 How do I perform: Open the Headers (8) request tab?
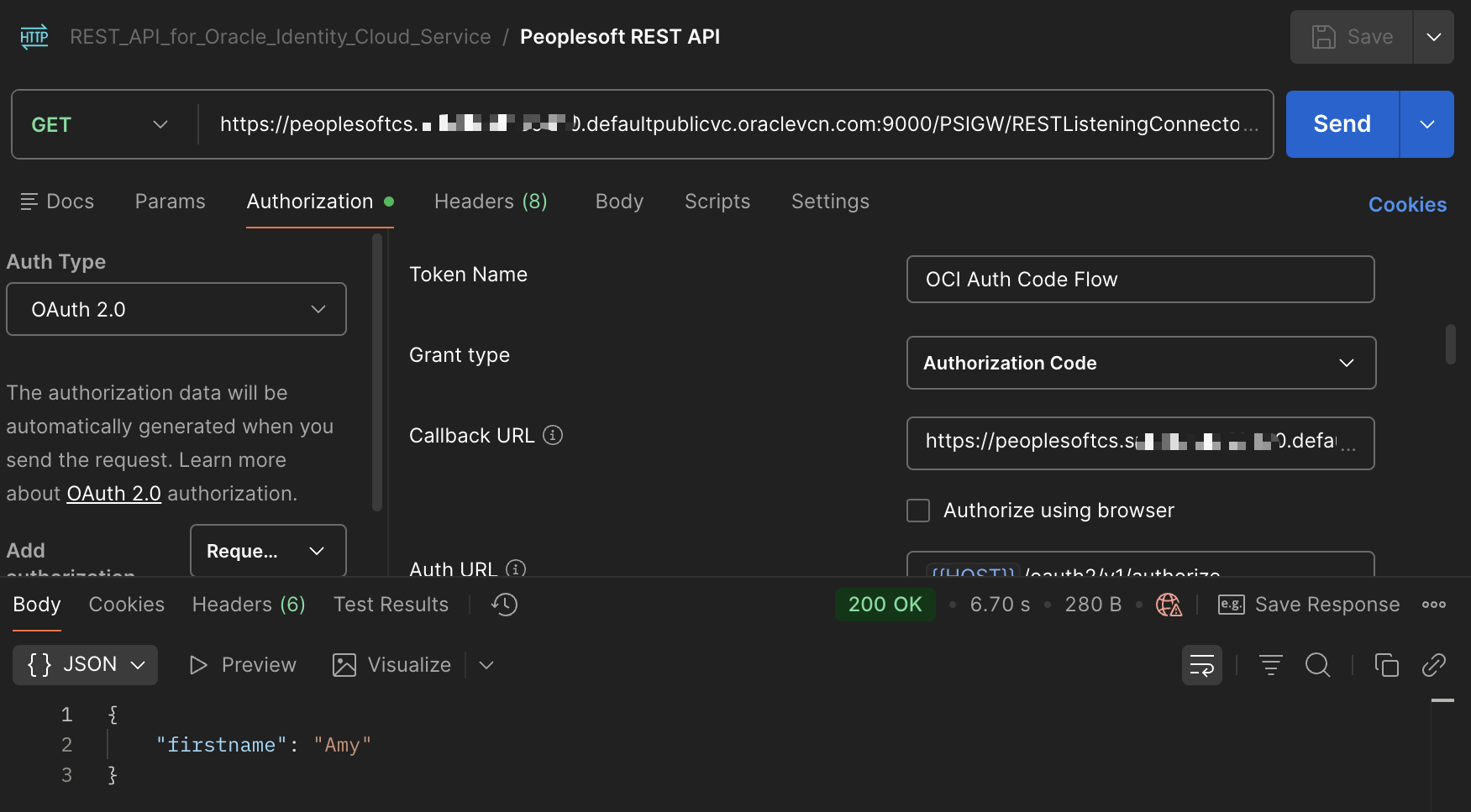[x=491, y=202]
